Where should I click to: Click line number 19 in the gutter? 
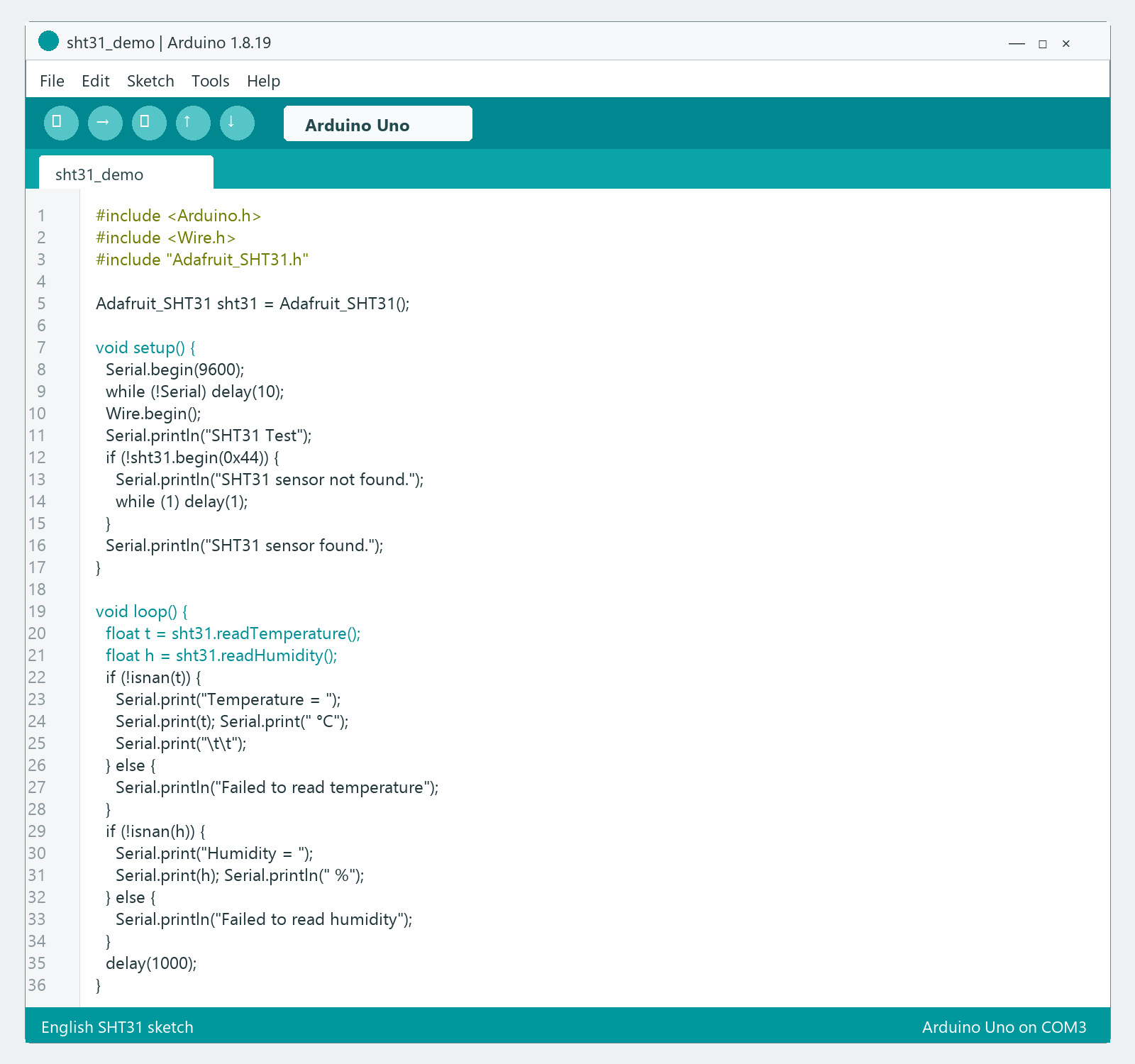(x=37, y=611)
